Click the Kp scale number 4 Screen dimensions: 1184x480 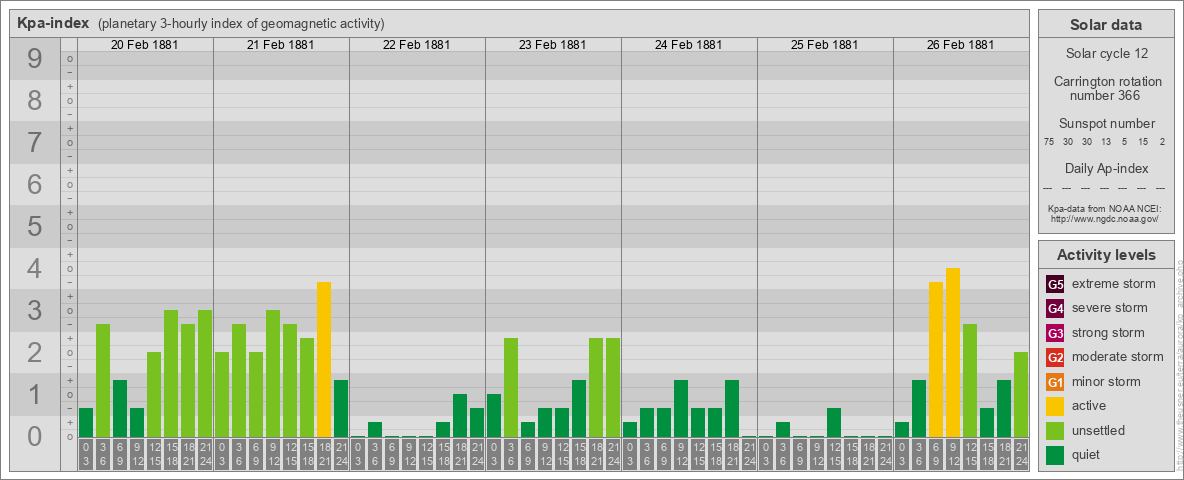[35, 269]
